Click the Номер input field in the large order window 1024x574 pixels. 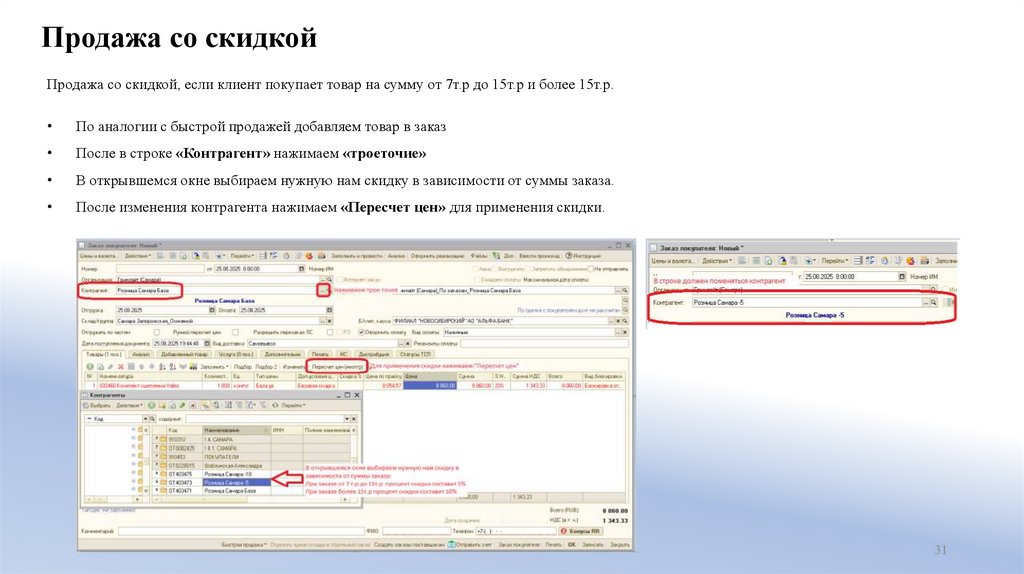point(160,268)
